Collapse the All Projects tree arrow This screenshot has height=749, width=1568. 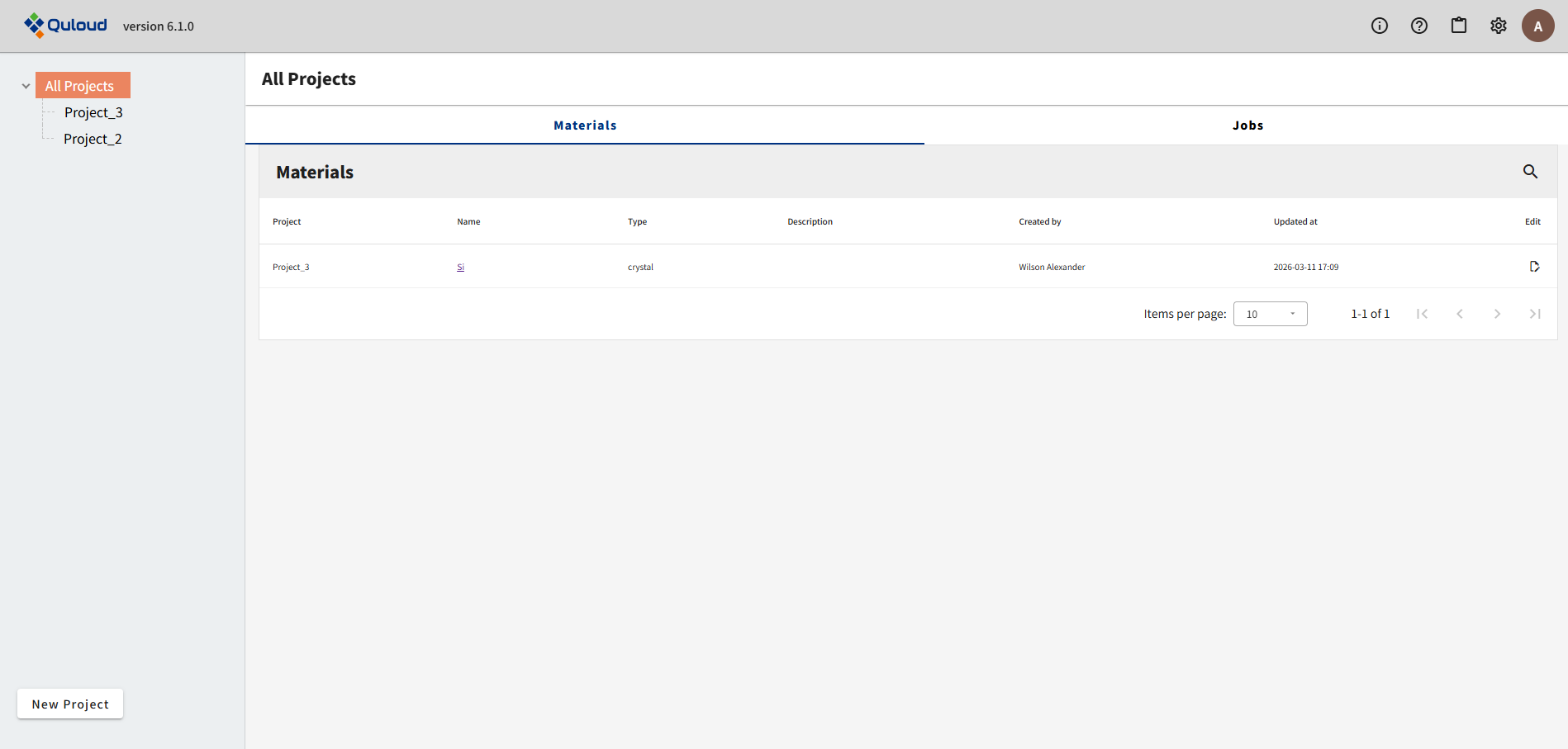[x=26, y=86]
